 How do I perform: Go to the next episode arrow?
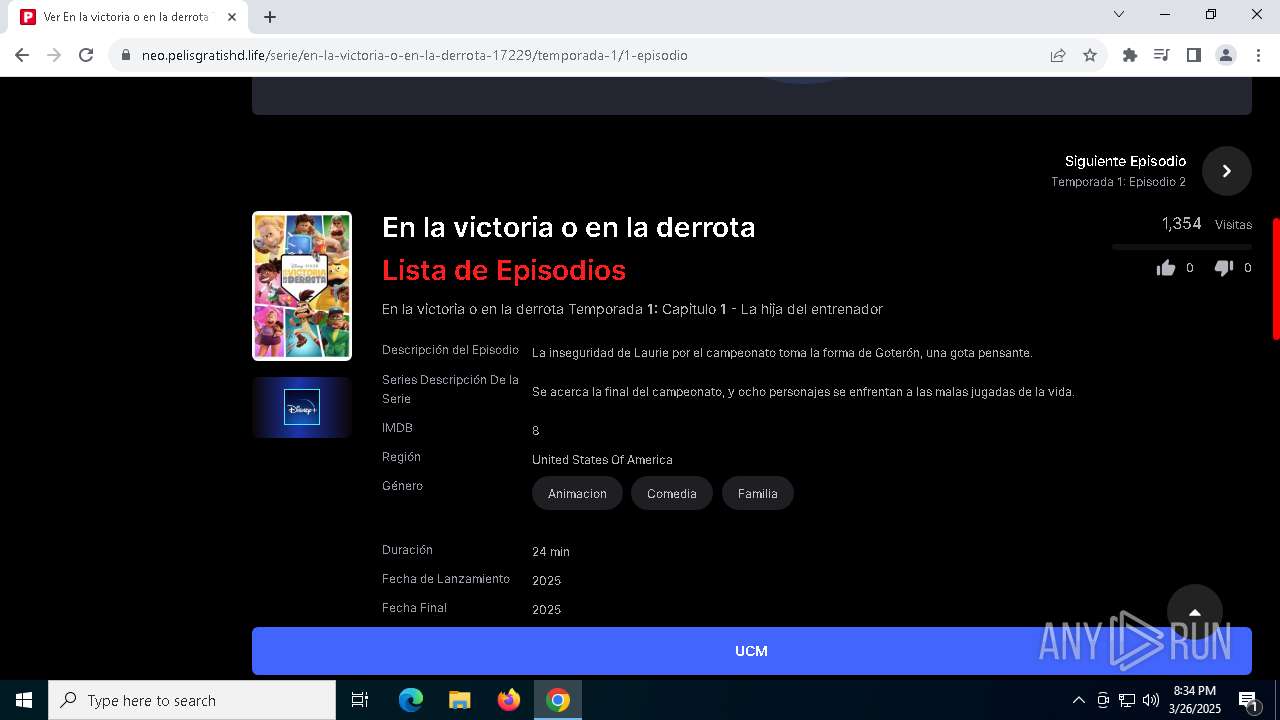(x=1227, y=171)
